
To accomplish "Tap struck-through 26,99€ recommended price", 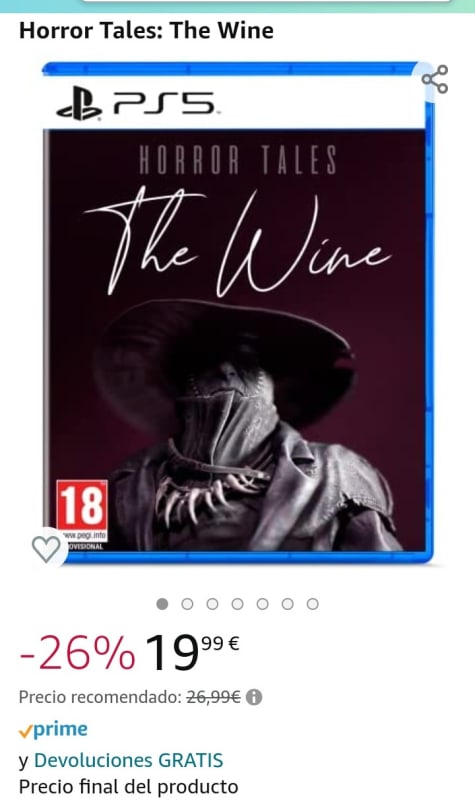I will (213, 698).
